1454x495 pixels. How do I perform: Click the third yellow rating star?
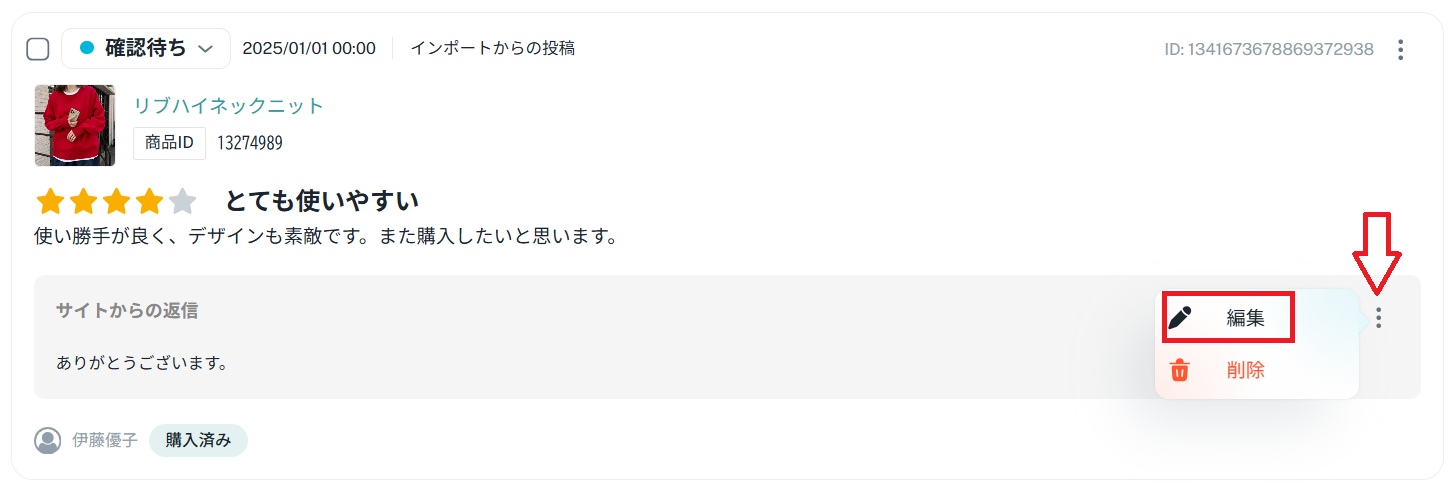[116, 202]
